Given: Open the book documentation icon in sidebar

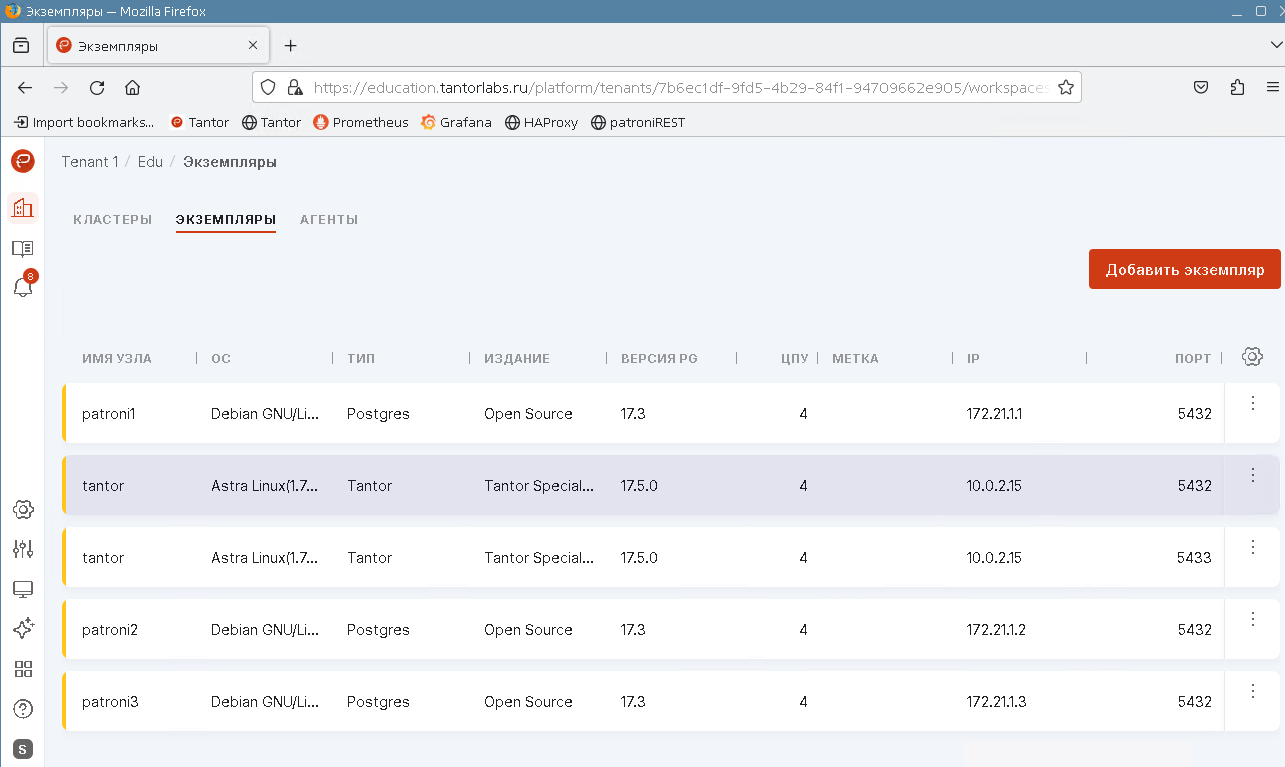Looking at the screenshot, I should 22,248.
